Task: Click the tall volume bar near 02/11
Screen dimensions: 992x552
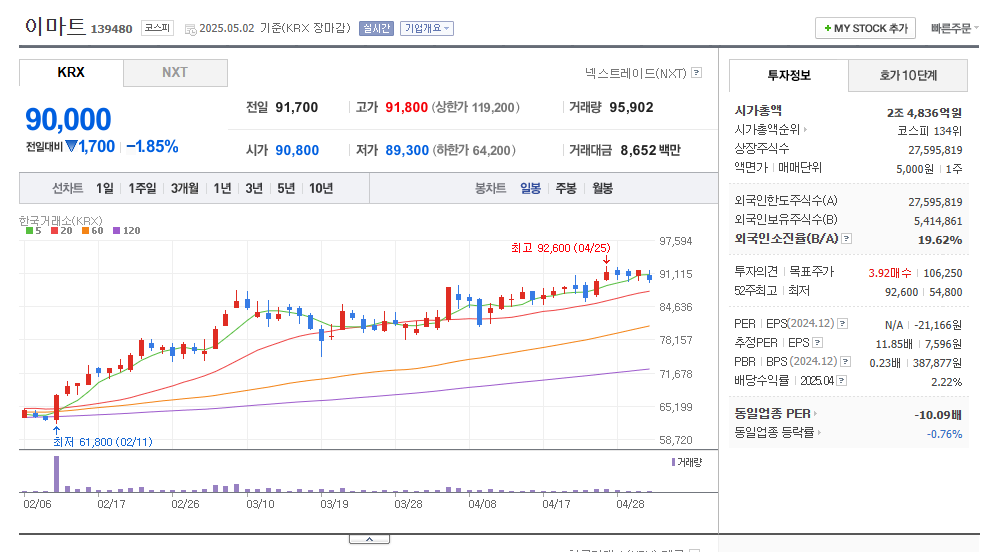Action: [x=56, y=474]
